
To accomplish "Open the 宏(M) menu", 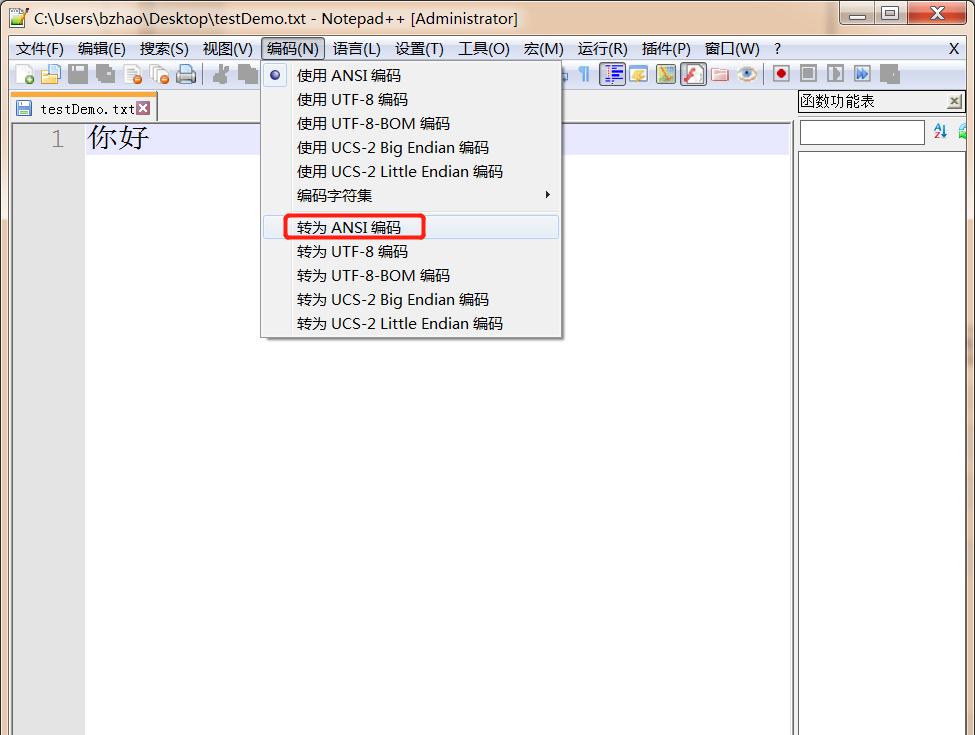I will (x=543, y=49).
